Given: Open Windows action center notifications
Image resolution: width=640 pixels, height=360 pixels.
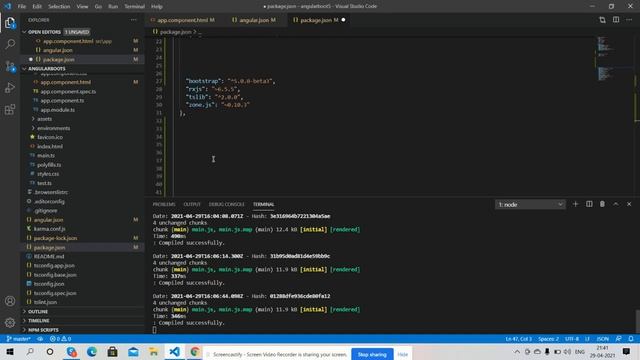Looking at the screenshot, I should pos(627,352).
